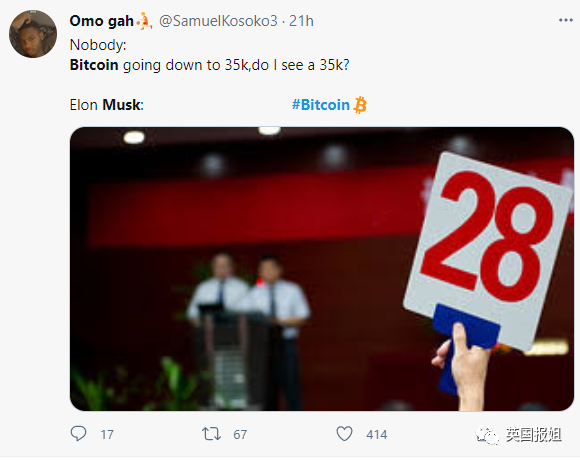This screenshot has width=580, height=461.
Task: Open the #Bitcoin hashtag link
Action: (x=321, y=105)
